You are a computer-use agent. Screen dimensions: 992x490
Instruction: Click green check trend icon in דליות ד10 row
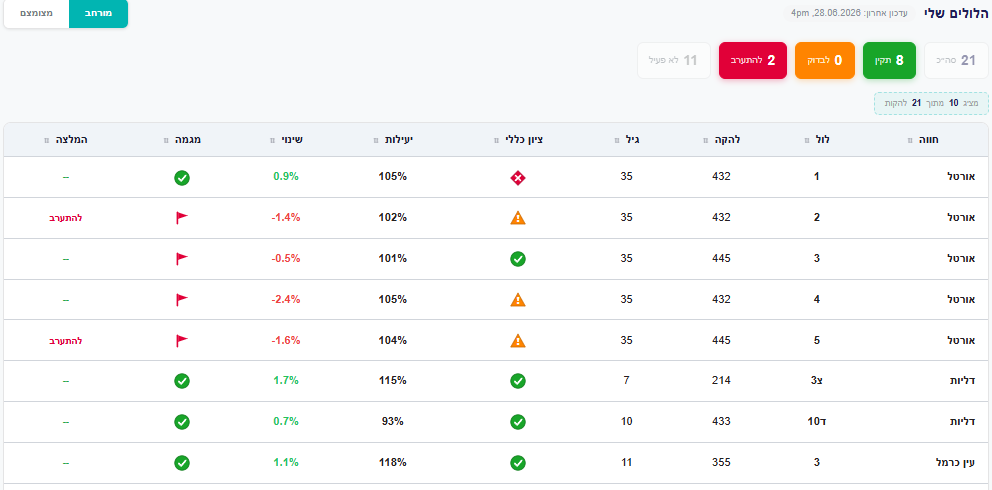(182, 422)
